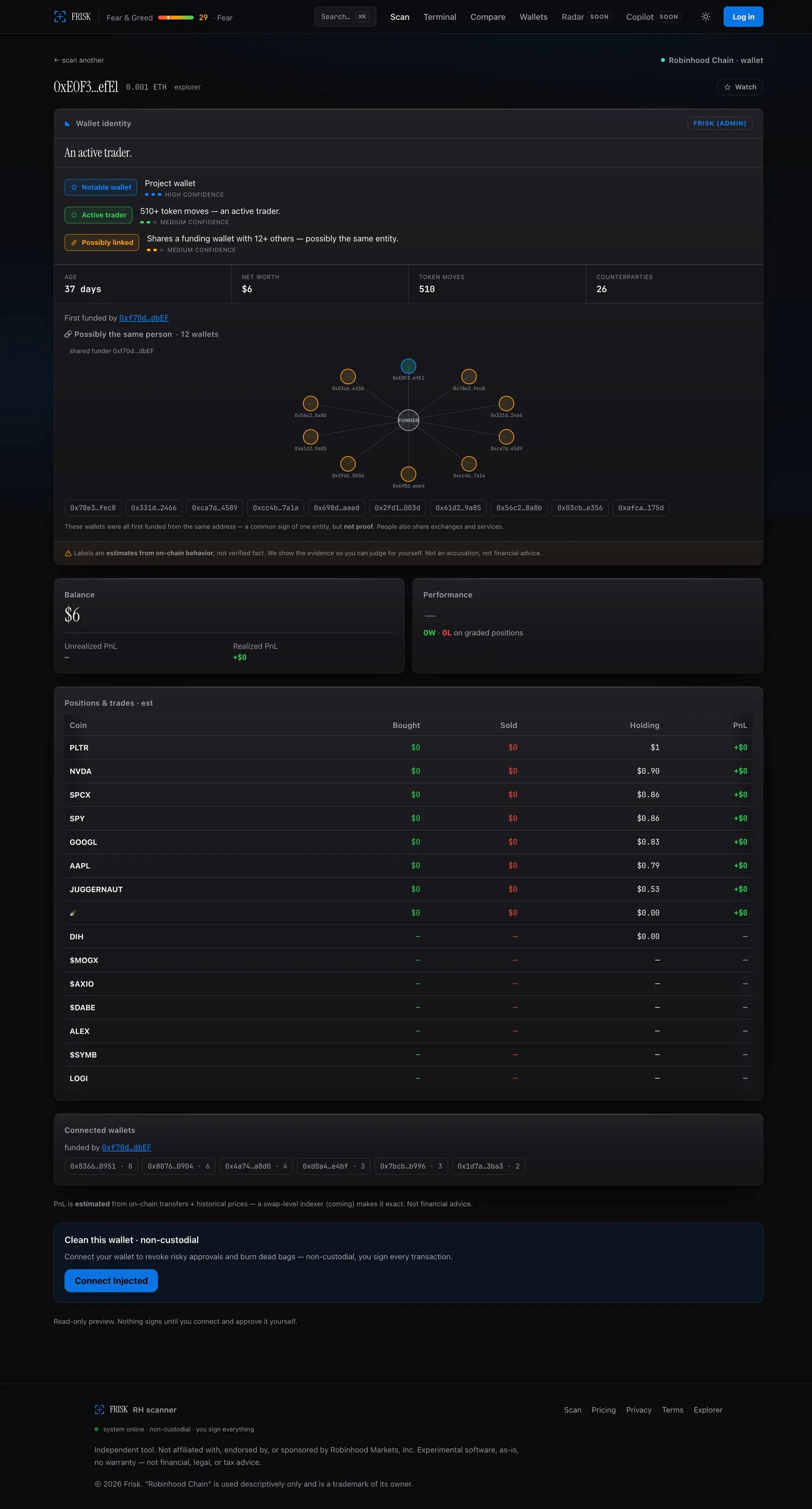
Task: Open the 0x7bcb…b996 connected wallet chip
Action: (x=411, y=1166)
